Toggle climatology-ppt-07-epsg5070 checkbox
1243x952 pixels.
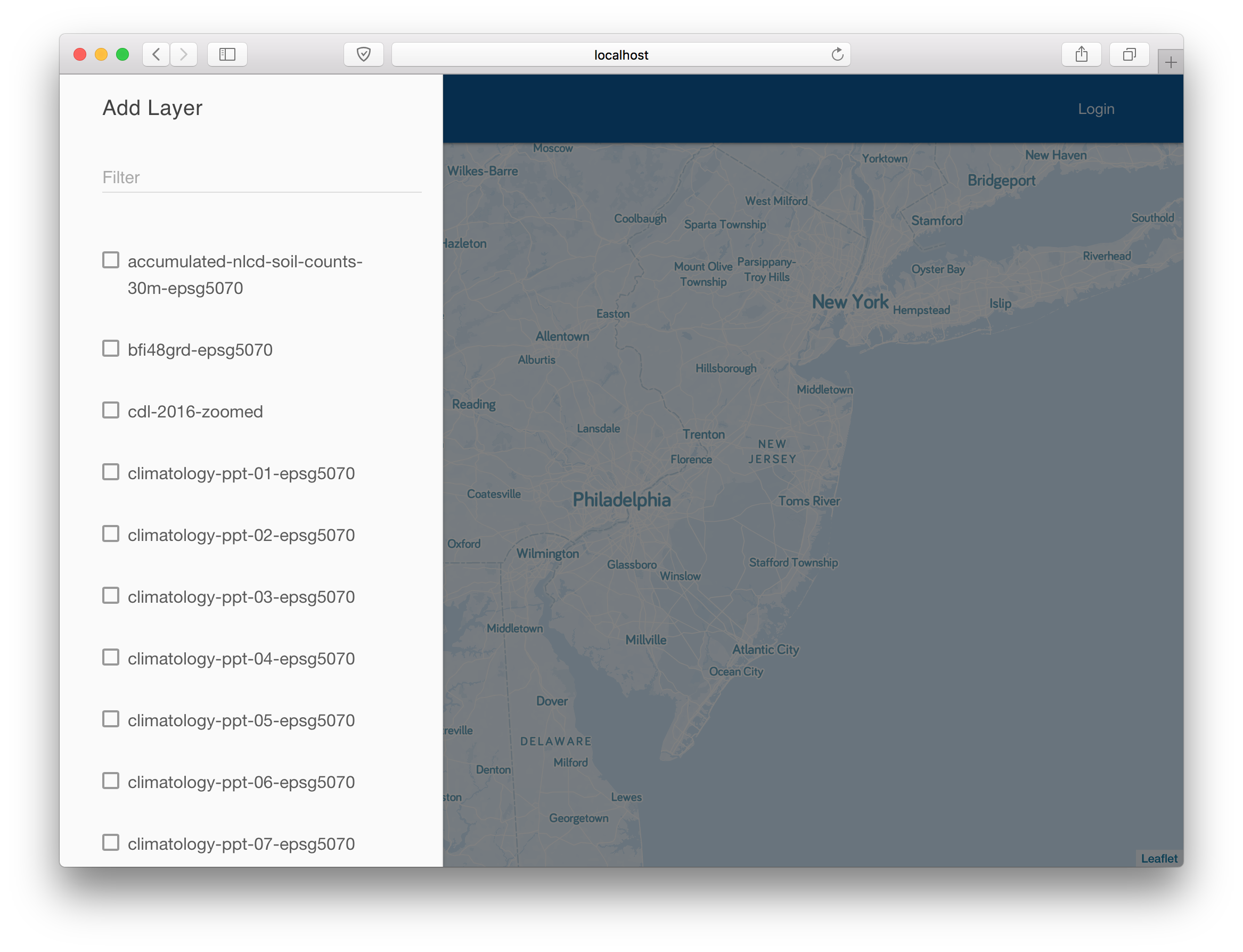click(111, 843)
